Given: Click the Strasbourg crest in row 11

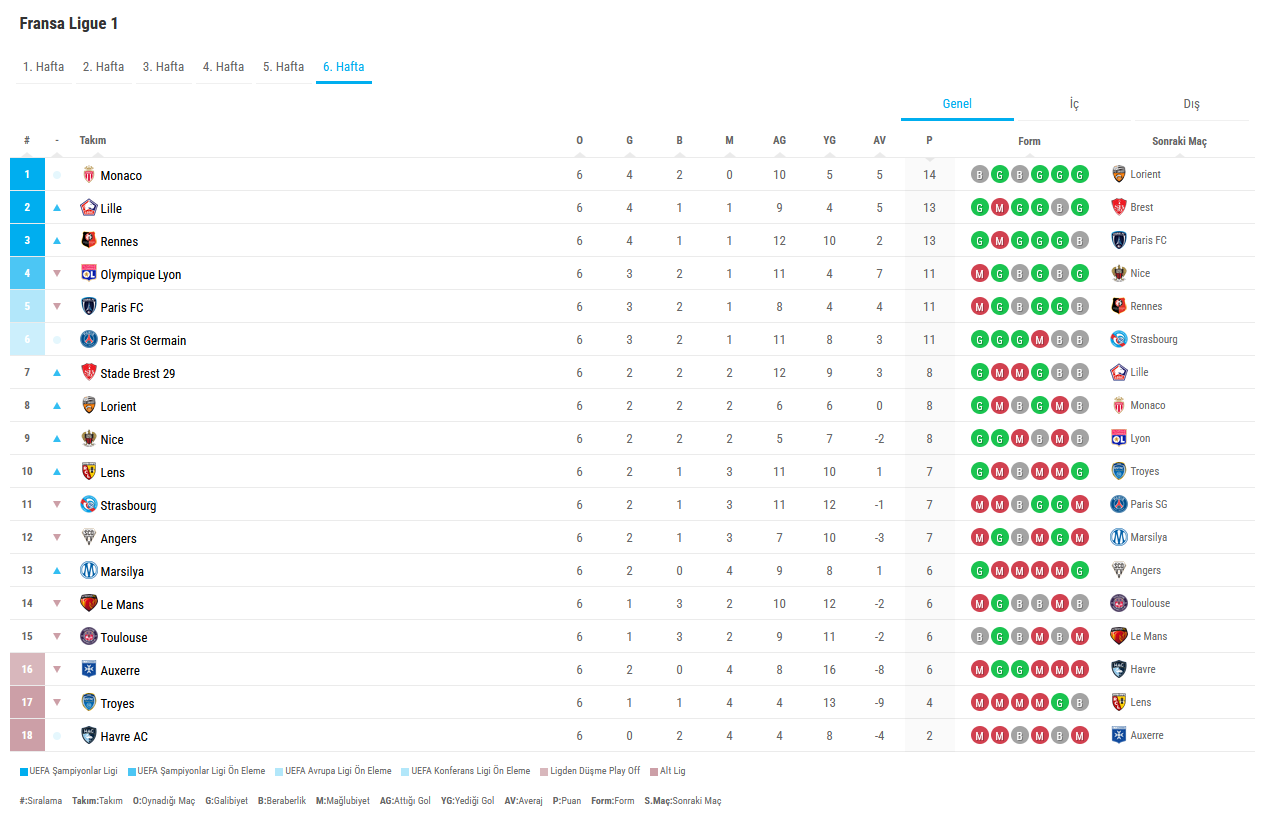Looking at the screenshot, I should tap(89, 505).
